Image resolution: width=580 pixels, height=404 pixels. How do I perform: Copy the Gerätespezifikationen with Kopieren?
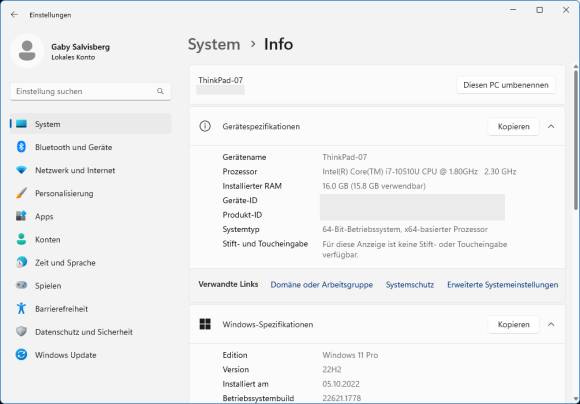(513, 127)
